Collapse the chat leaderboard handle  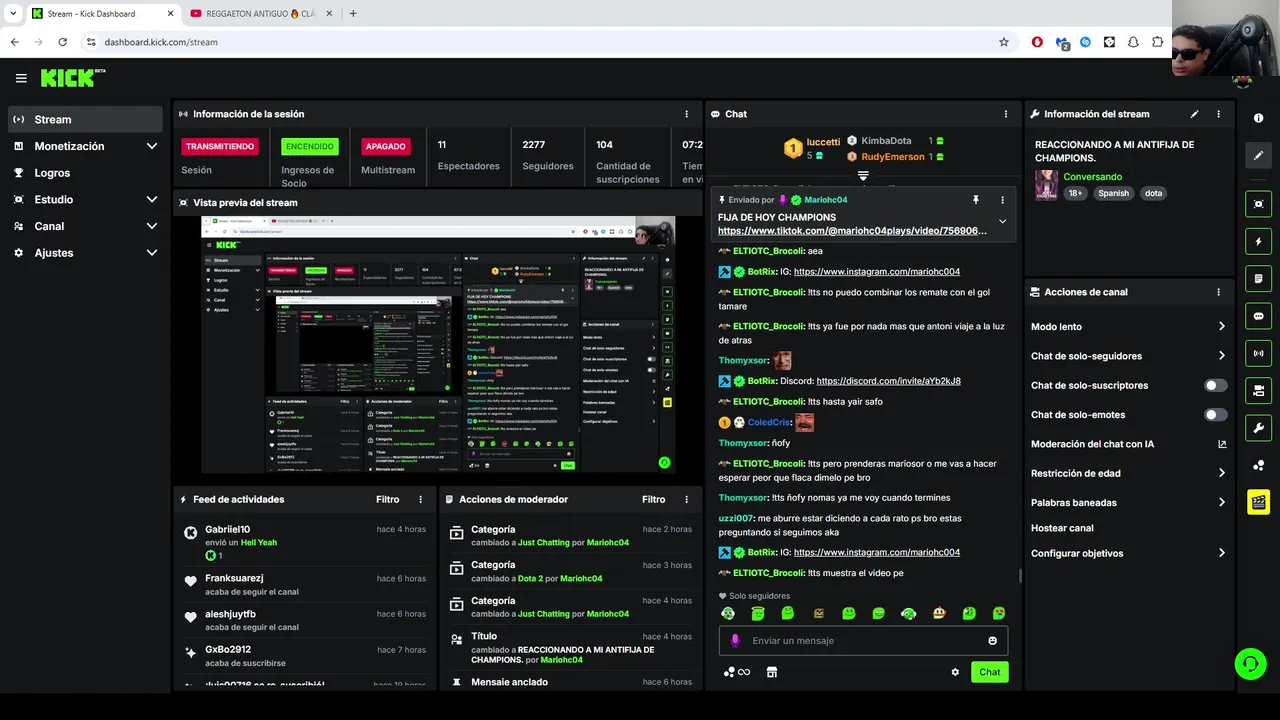863,176
